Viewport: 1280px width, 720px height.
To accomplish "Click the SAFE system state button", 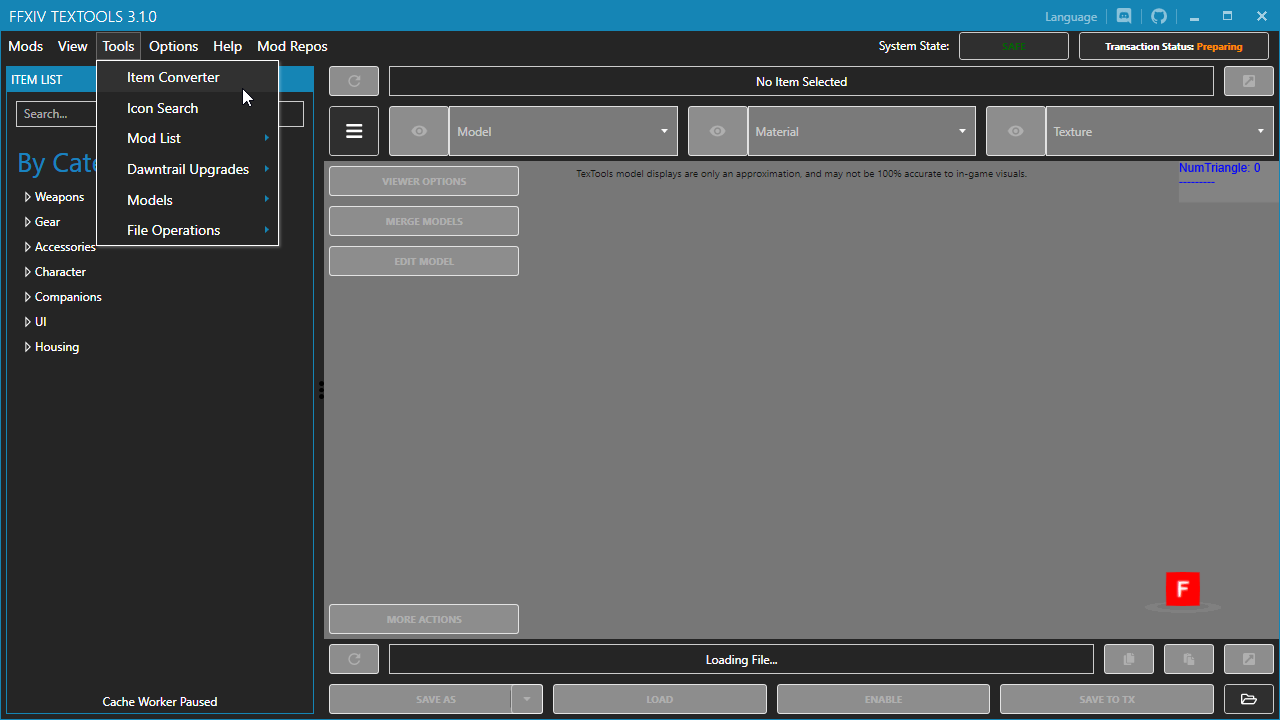I will [x=1014, y=46].
